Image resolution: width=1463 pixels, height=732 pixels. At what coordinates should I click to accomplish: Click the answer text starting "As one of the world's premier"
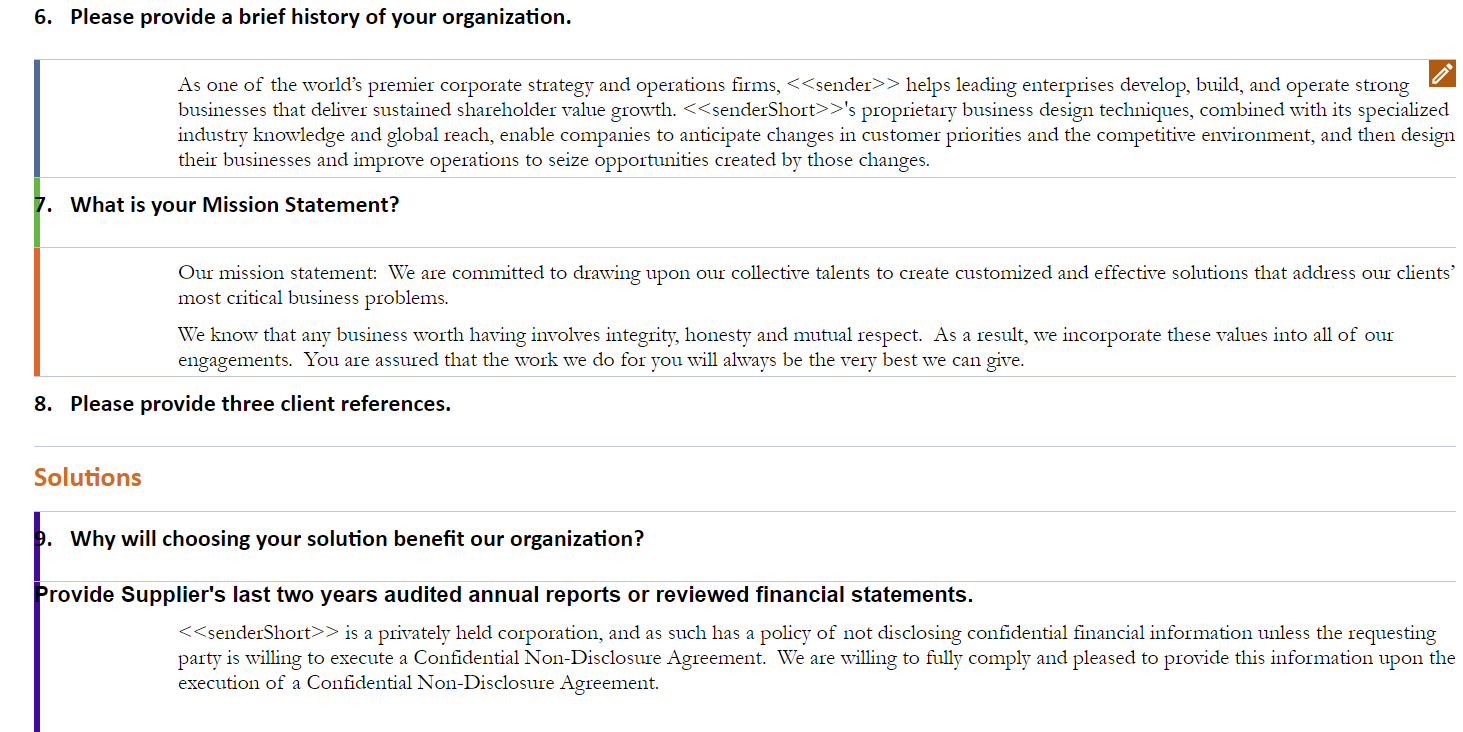(x=816, y=122)
